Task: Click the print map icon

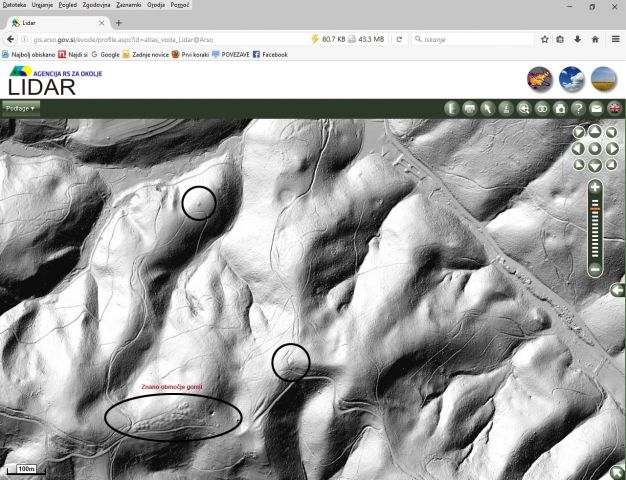Action: [x=470, y=108]
